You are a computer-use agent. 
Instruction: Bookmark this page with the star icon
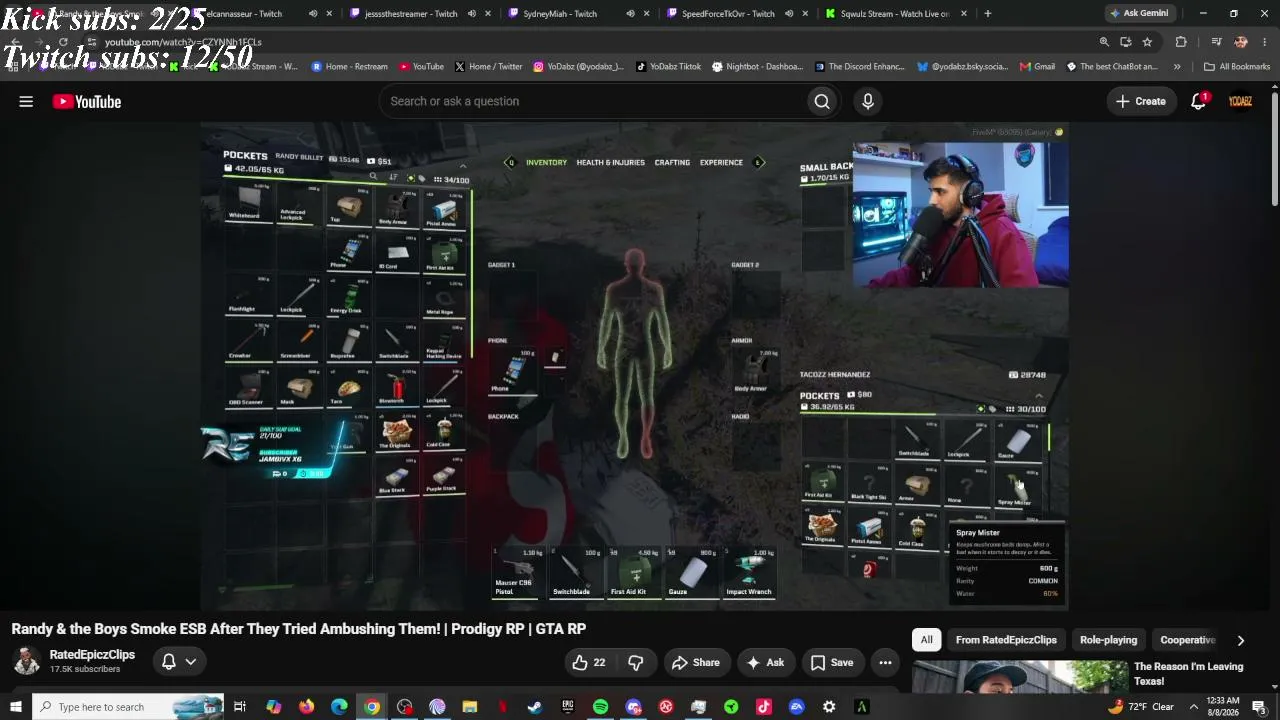coord(1147,42)
